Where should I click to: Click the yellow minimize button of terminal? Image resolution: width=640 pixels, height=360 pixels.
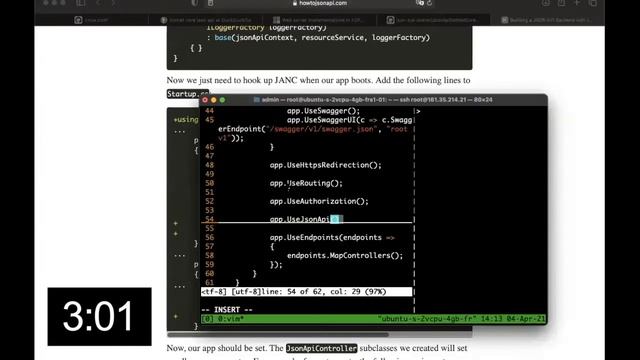(213, 100)
